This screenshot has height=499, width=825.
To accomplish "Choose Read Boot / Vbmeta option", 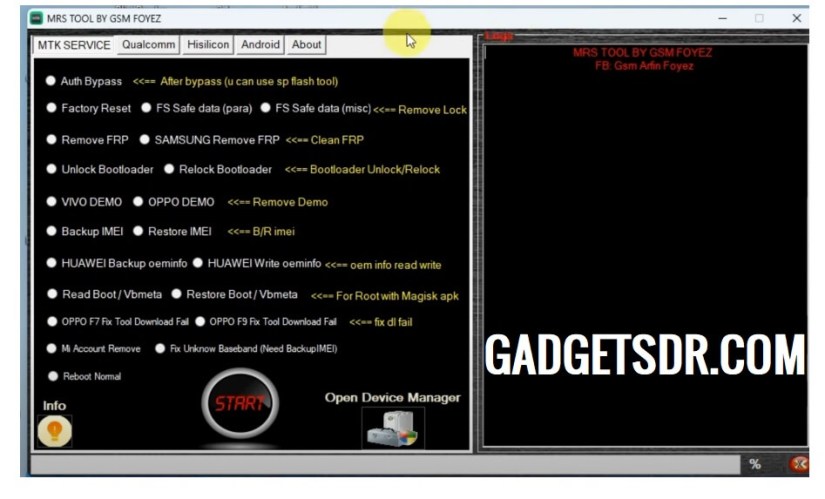I will pos(104,294).
